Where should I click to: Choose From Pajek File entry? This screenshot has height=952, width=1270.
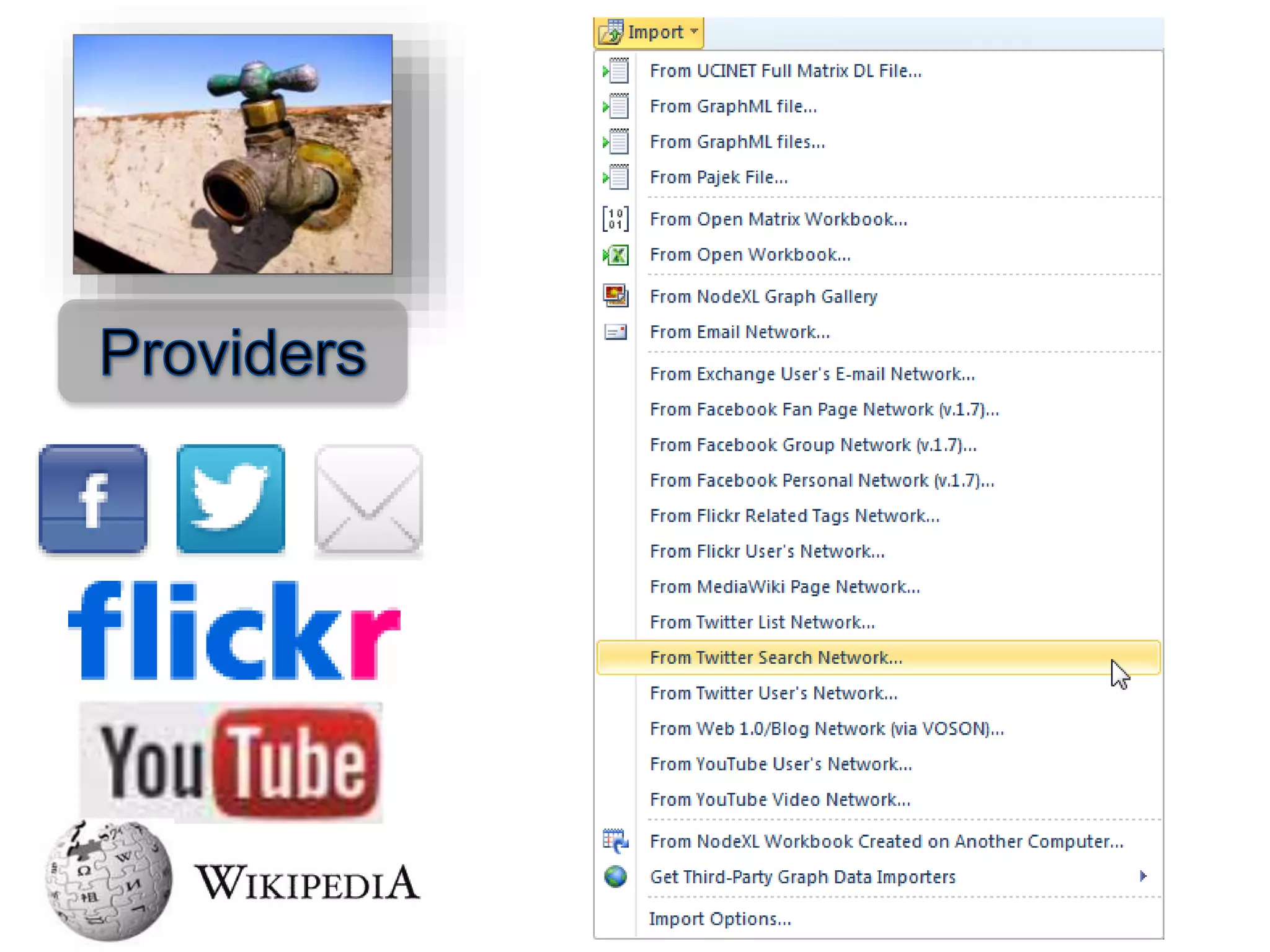[719, 177]
